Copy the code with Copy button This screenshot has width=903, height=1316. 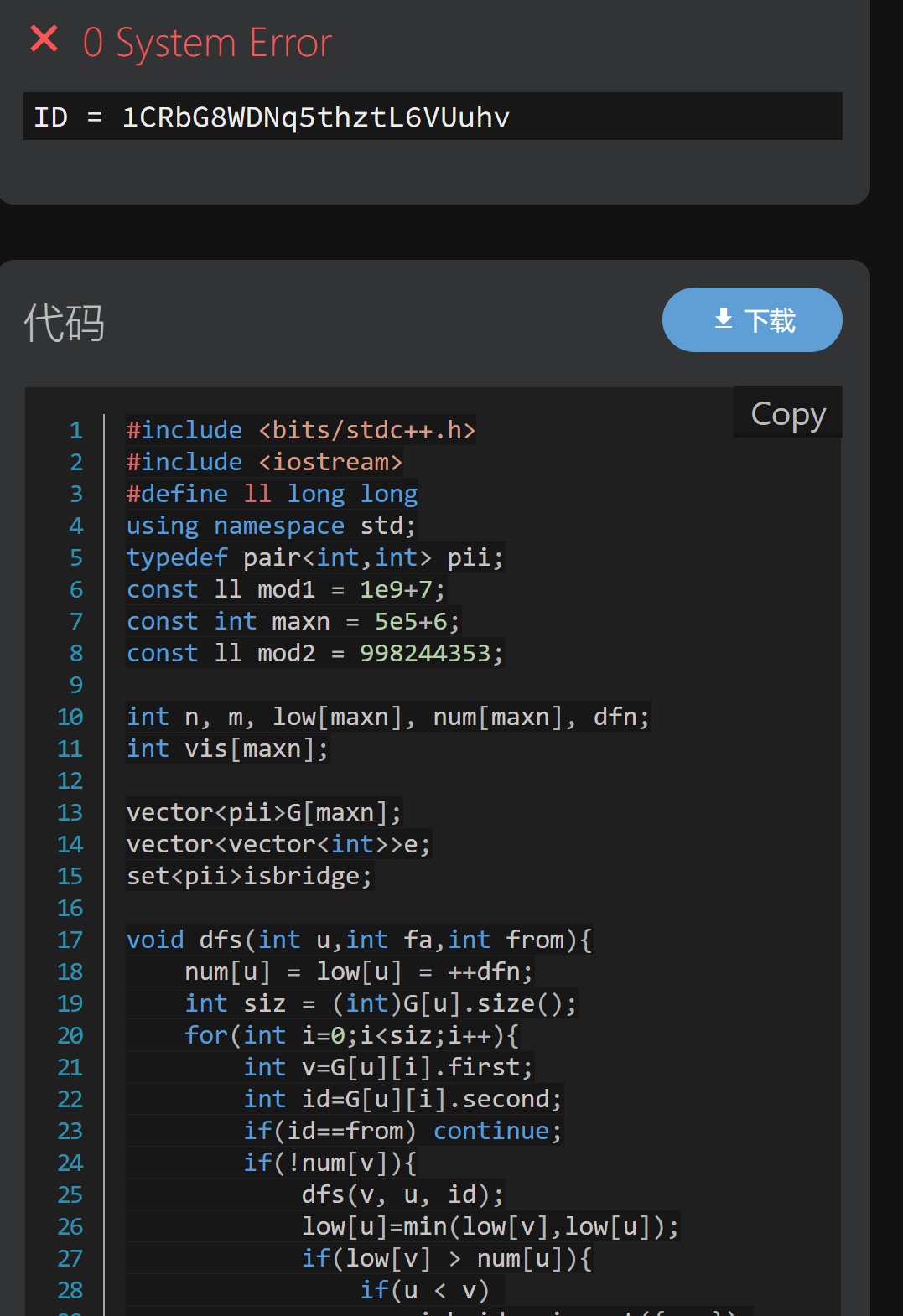[787, 413]
